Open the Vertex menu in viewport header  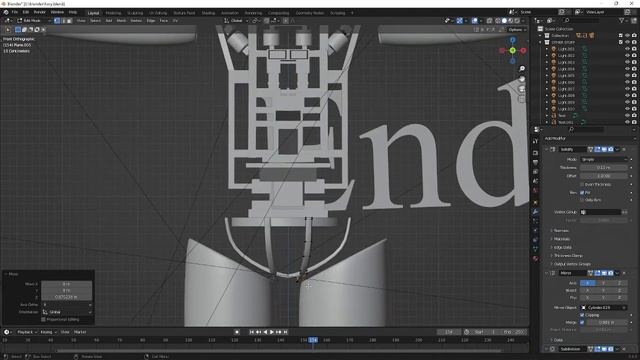click(136, 20)
